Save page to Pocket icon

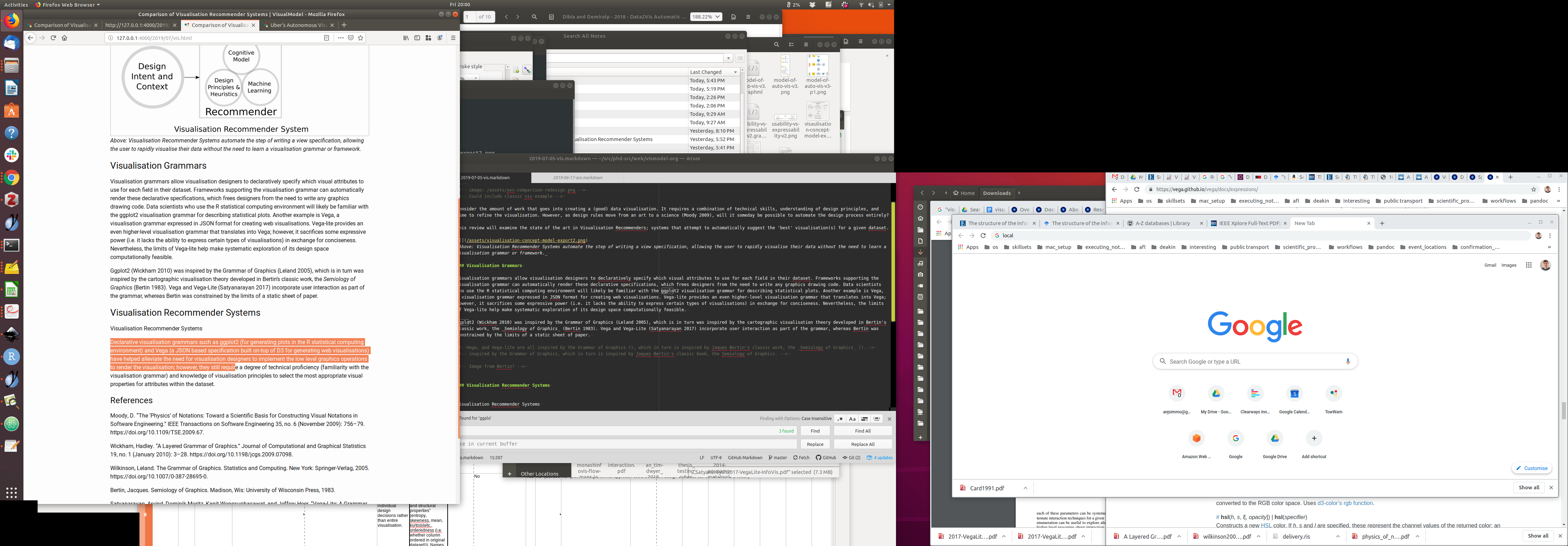351,38
